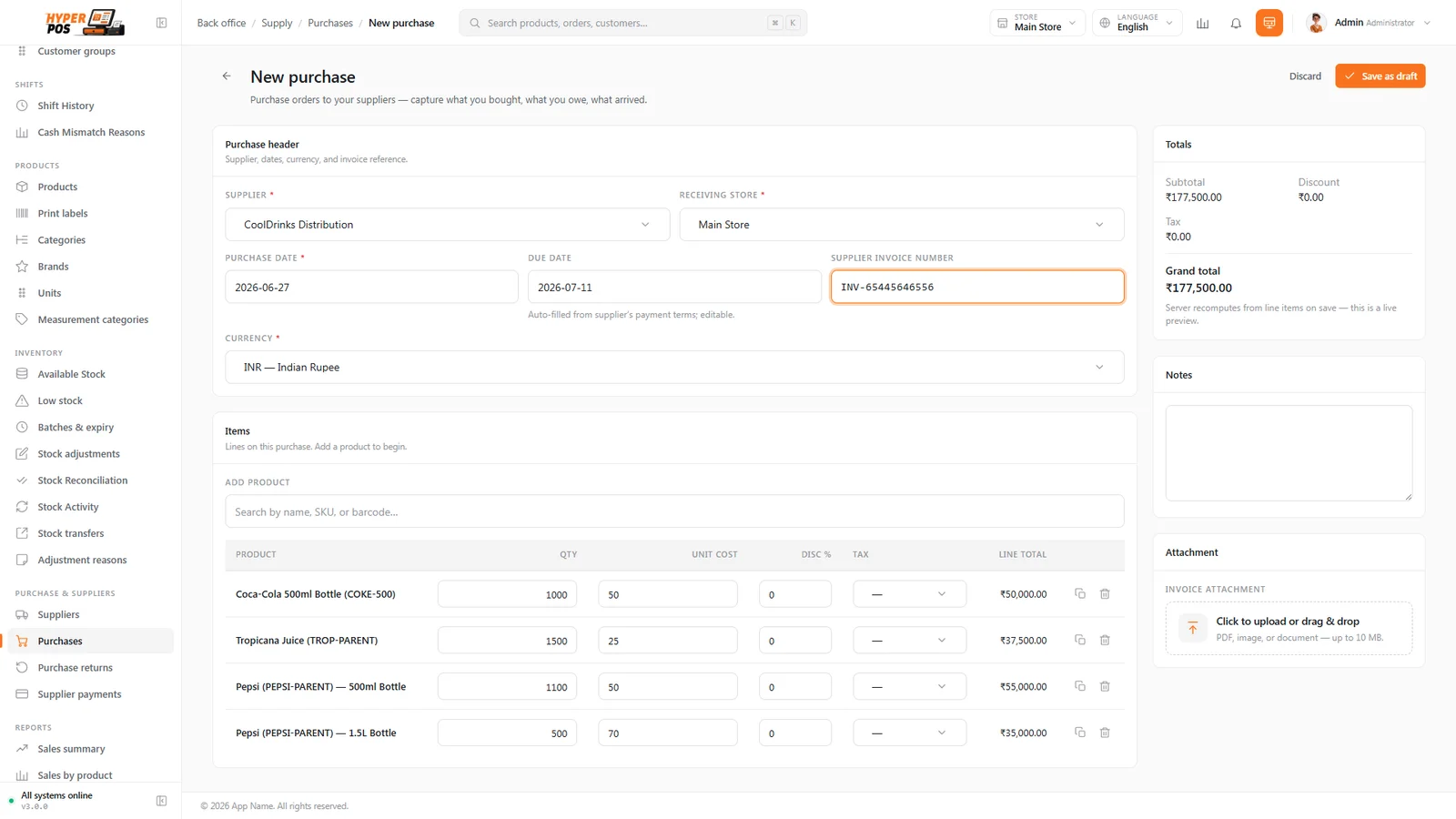The image size is (1456, 819).
Task: Open the notifications bell
Action: pyautogui.click(x=1236, y=23)
